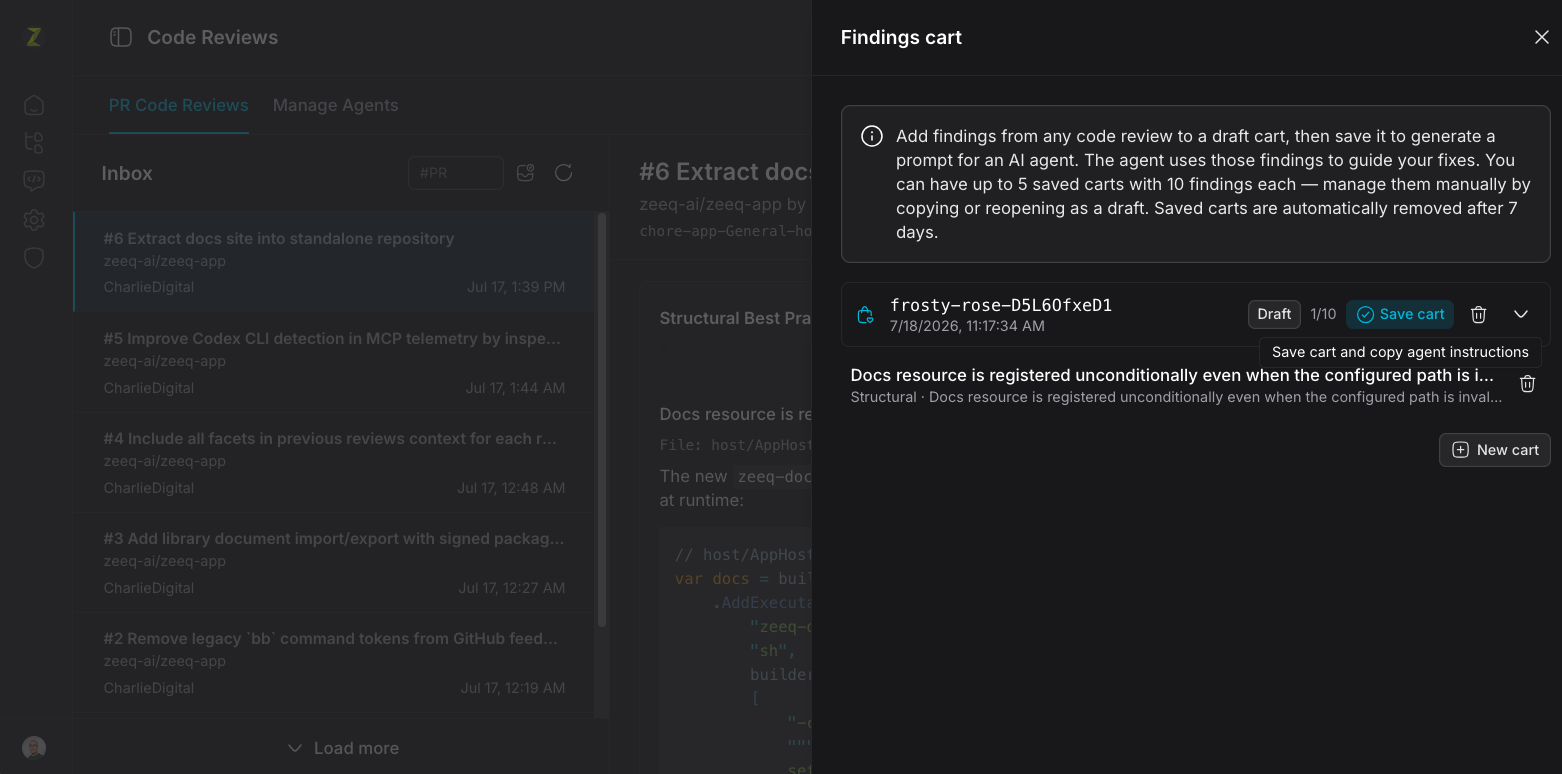Click the Docs resource finding title in cart
Image resolution: width=1562 pixels, height=774 pixels.
1172,375
